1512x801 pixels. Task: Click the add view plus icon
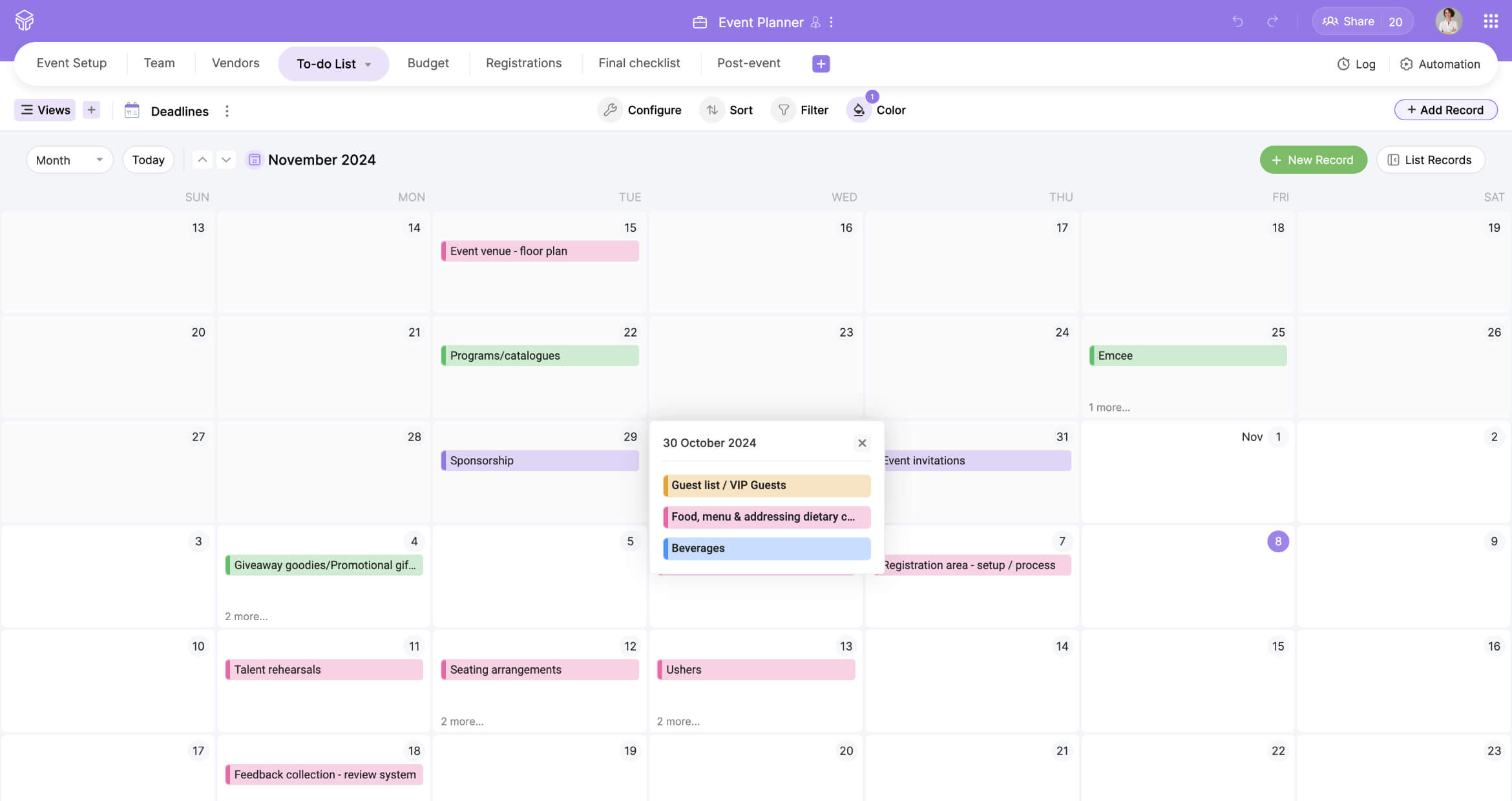coord(92,110)
